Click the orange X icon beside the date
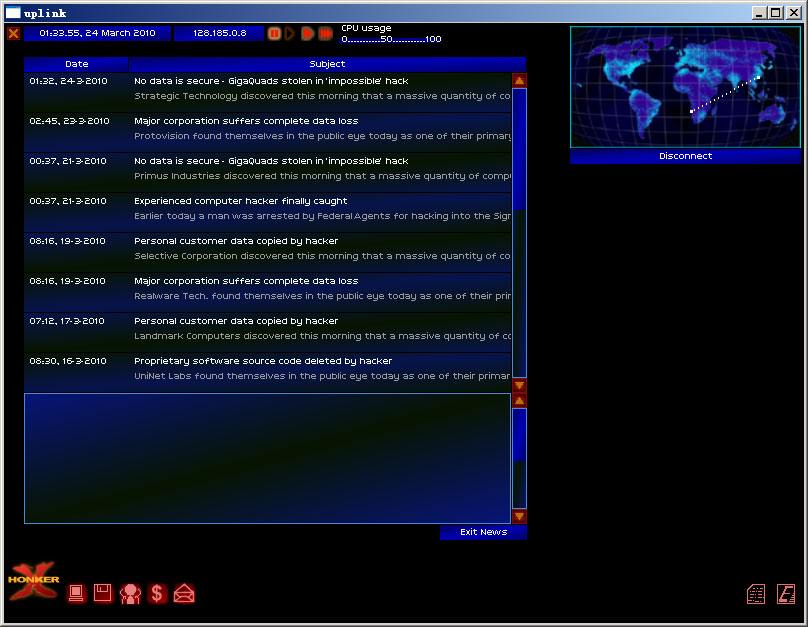 pyautogui.click(x=13, y=33)
